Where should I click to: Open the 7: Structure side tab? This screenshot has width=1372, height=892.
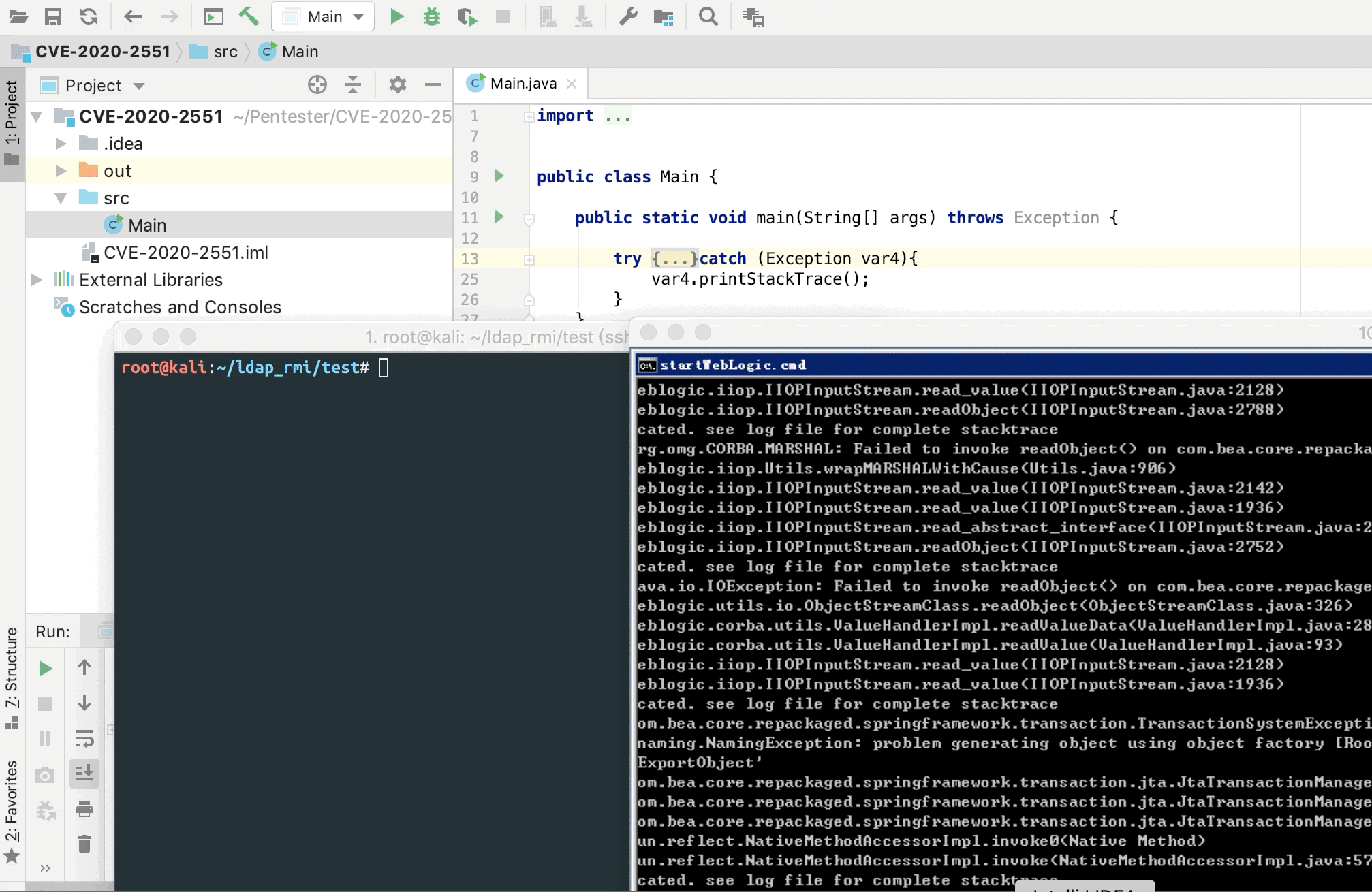(x=12, y=667)
